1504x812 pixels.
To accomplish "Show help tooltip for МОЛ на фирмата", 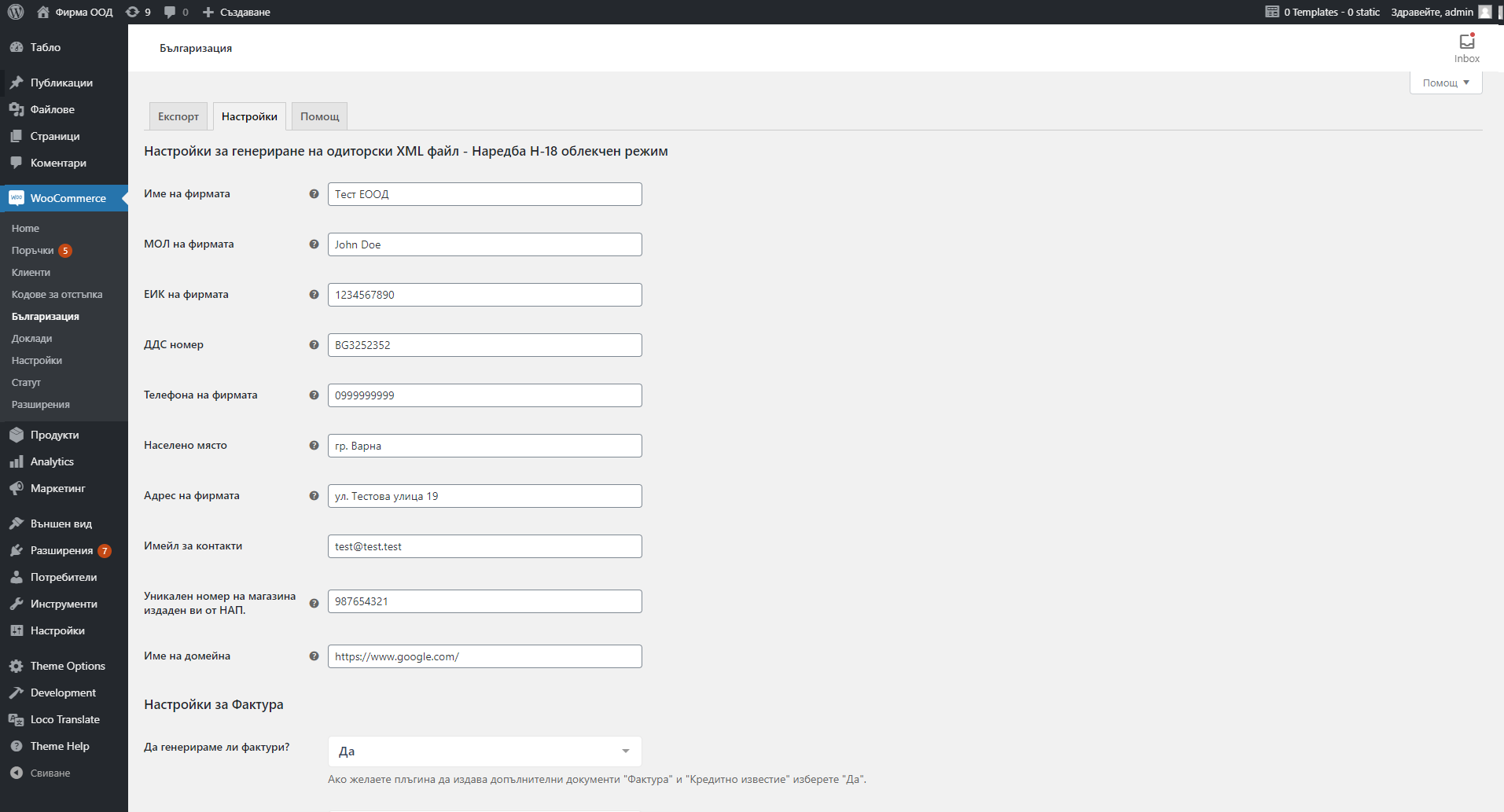I will pyautogui.click(x=314, y=244).
